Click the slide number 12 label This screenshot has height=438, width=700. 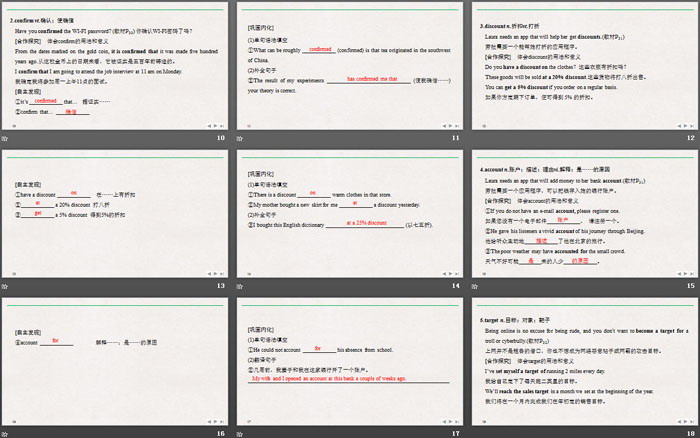(x=689, y=137)
